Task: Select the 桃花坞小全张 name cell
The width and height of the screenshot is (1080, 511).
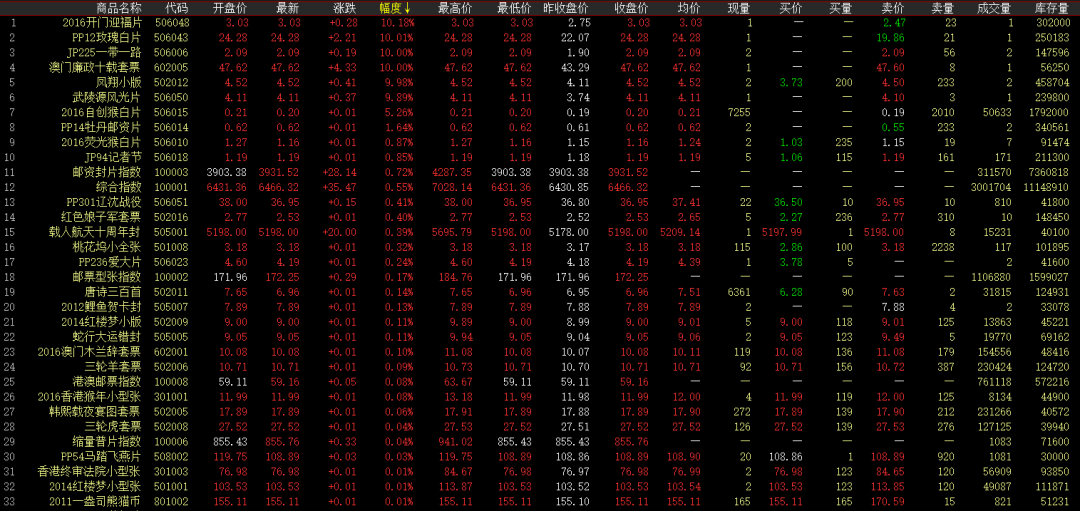Action: tap(108, 246)
